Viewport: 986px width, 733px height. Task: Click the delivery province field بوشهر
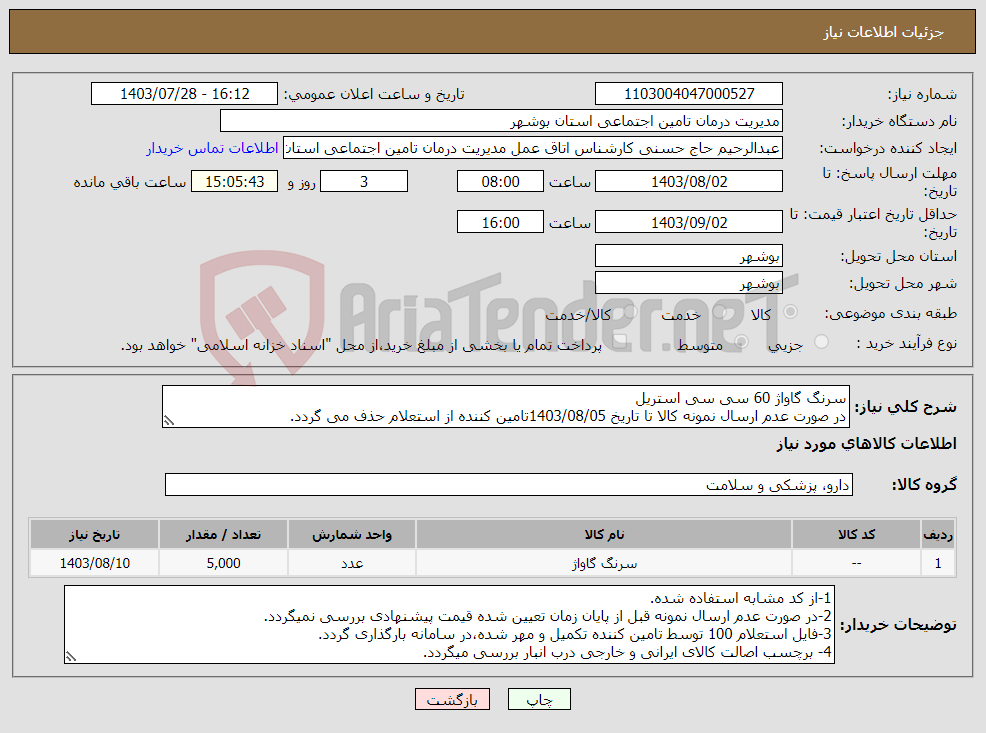point(689,256)
